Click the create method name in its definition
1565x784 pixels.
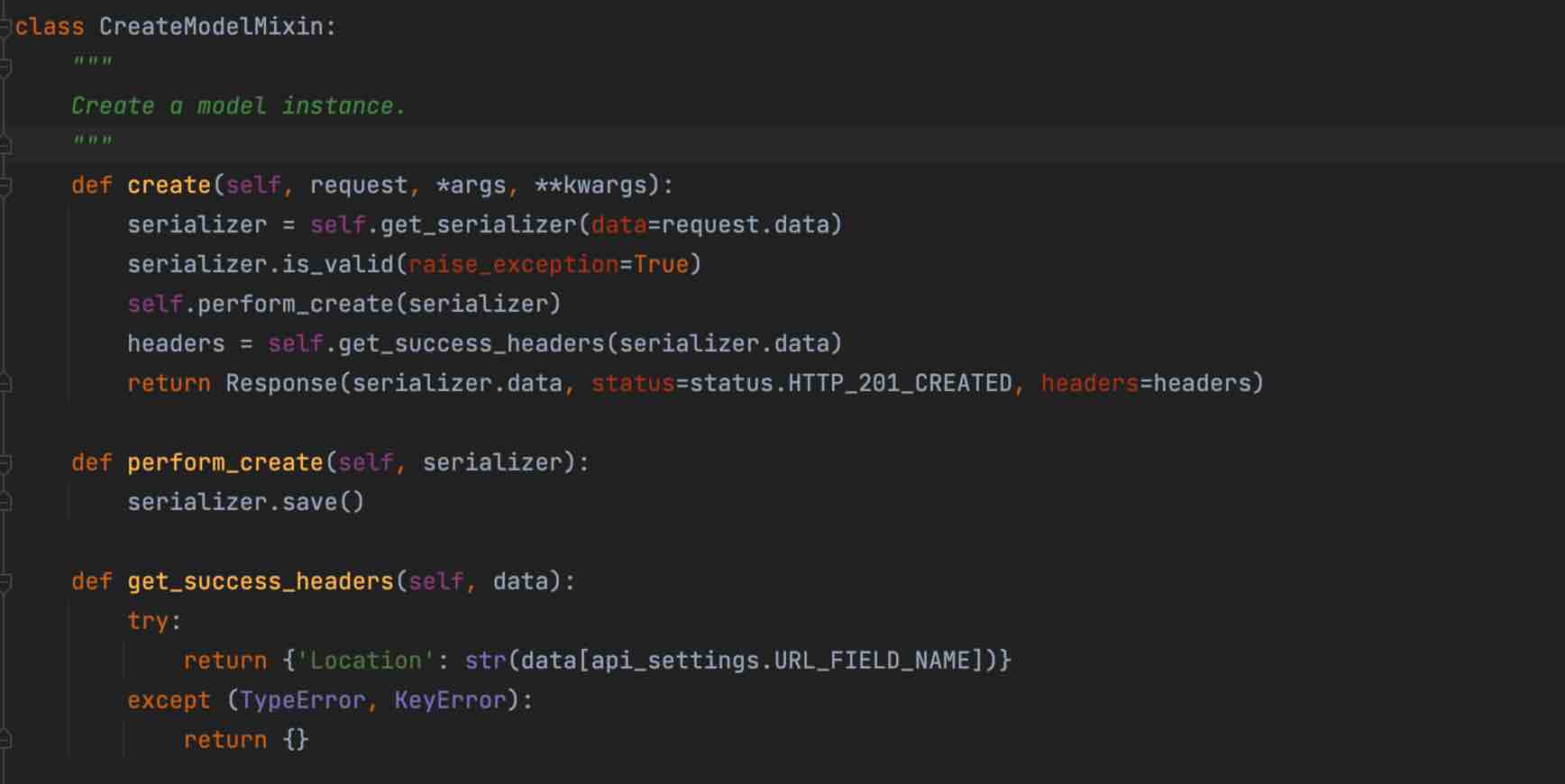point(169,186)
